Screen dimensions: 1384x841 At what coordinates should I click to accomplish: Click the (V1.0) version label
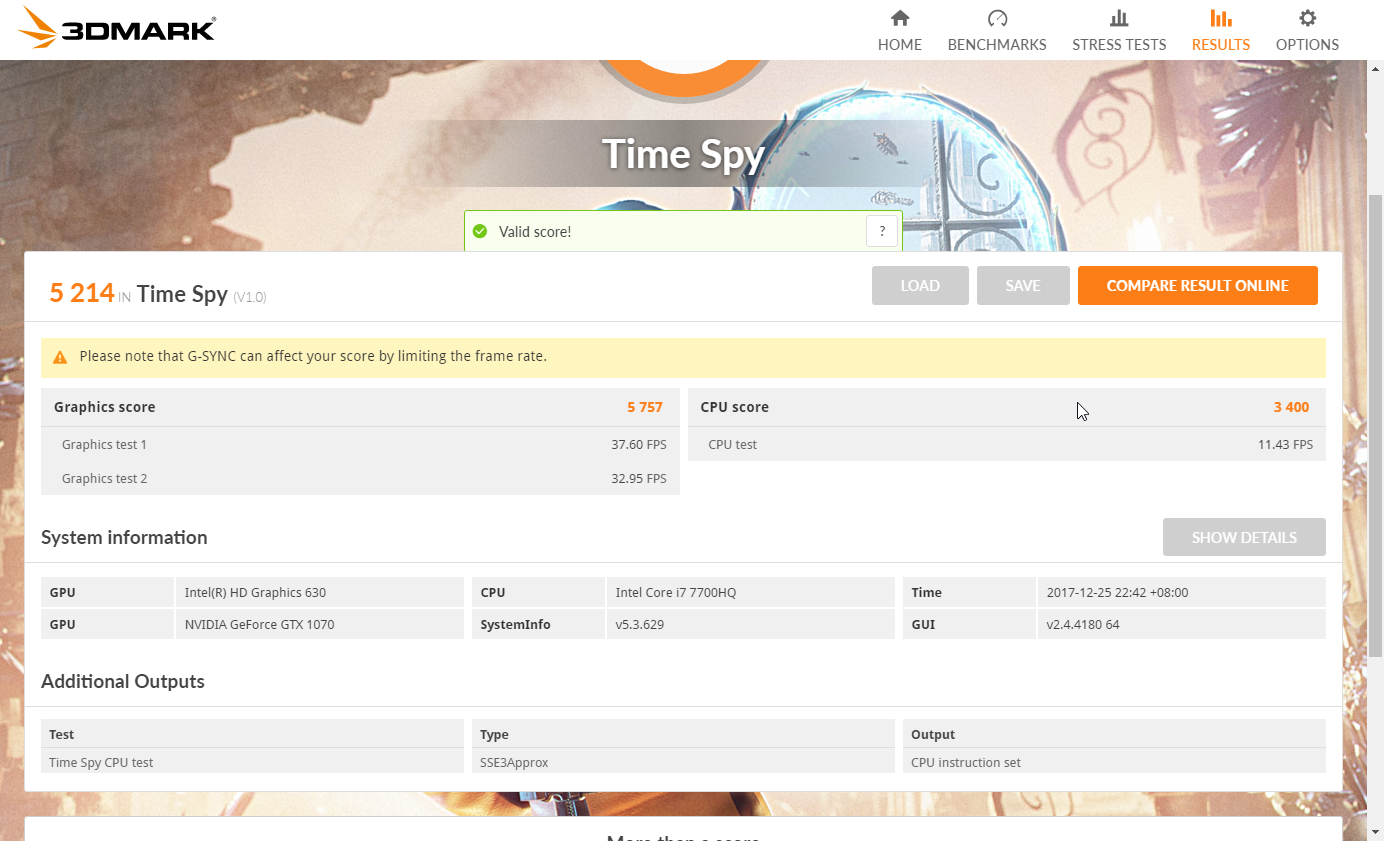[x=250, y=297]
